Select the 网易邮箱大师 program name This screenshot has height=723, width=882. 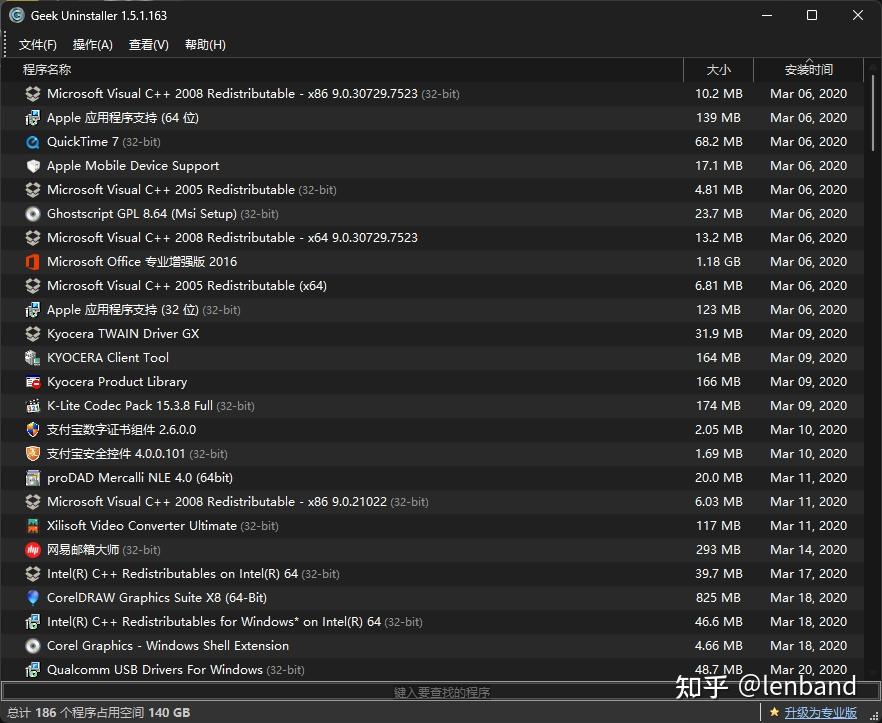pos(83,550)
